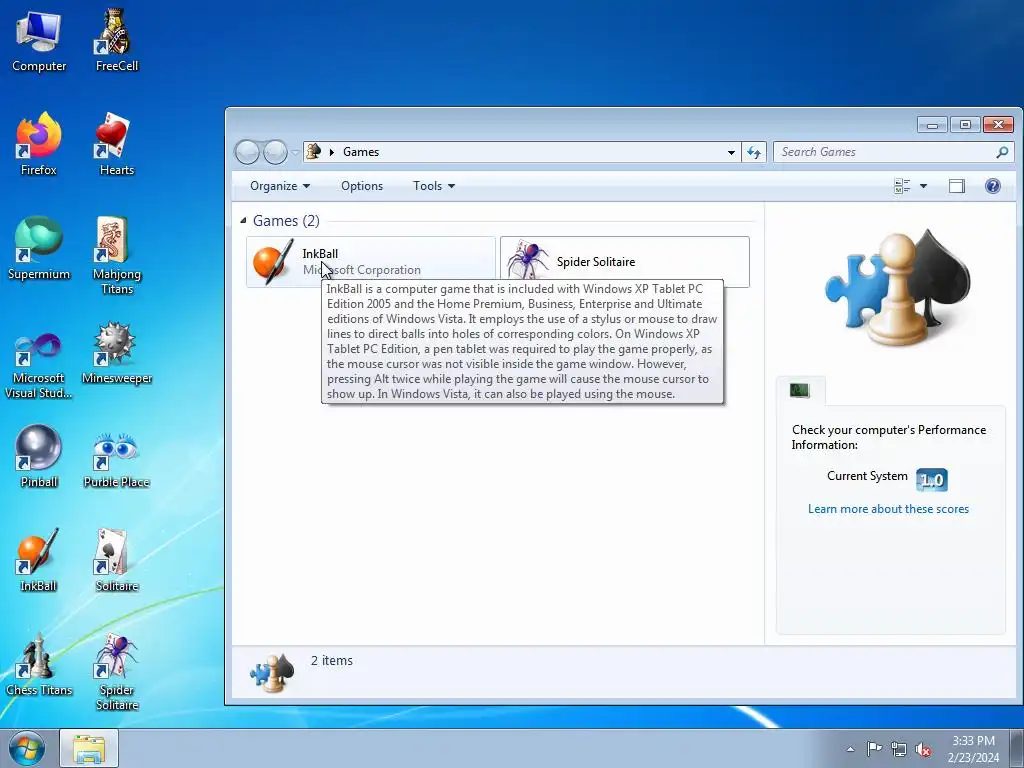Screen dimensions: 1024x768
Task: Open Learn more about these scores link
Action: pos(888,509)
